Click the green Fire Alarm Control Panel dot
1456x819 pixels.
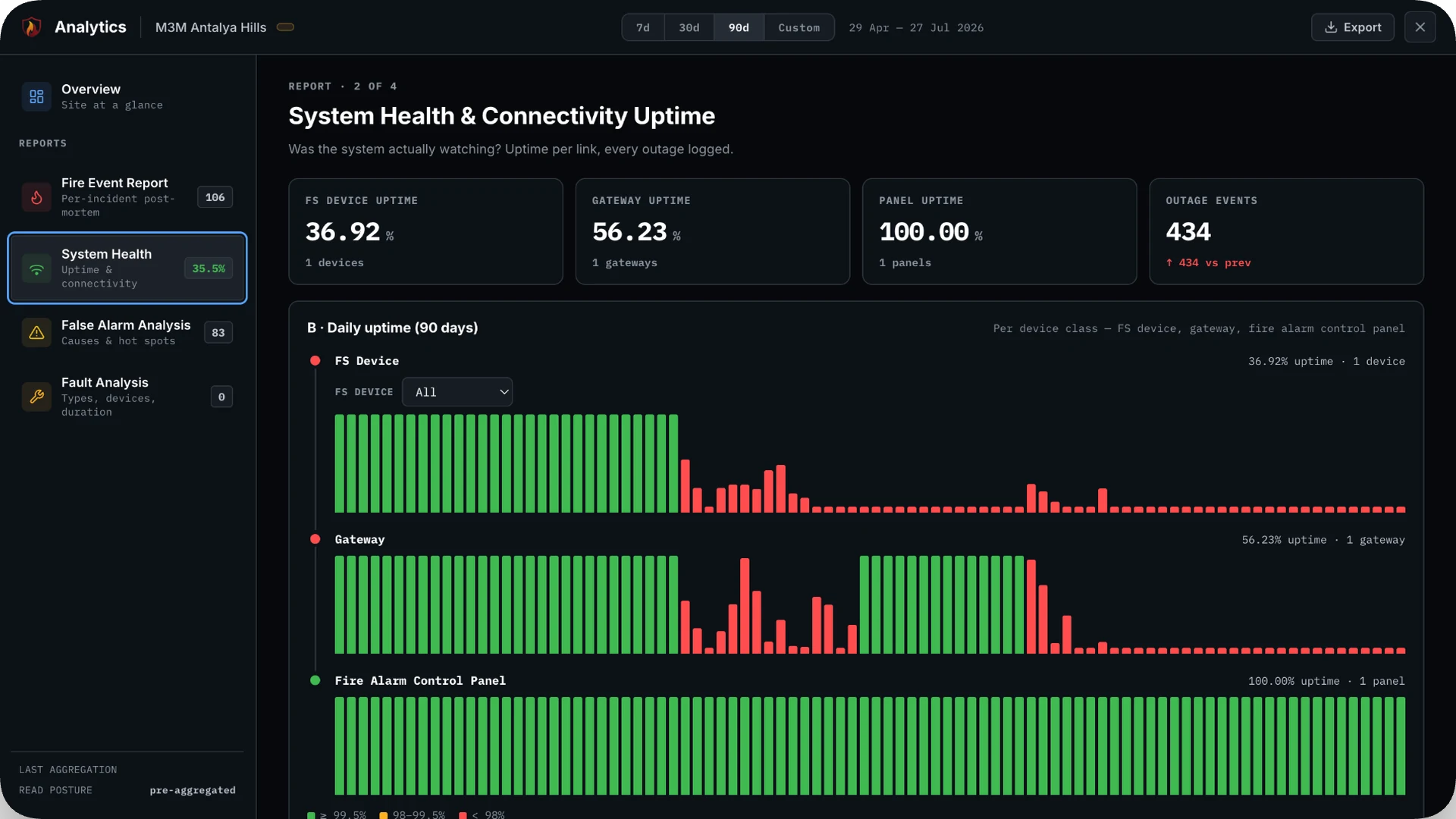coord(315,680)
